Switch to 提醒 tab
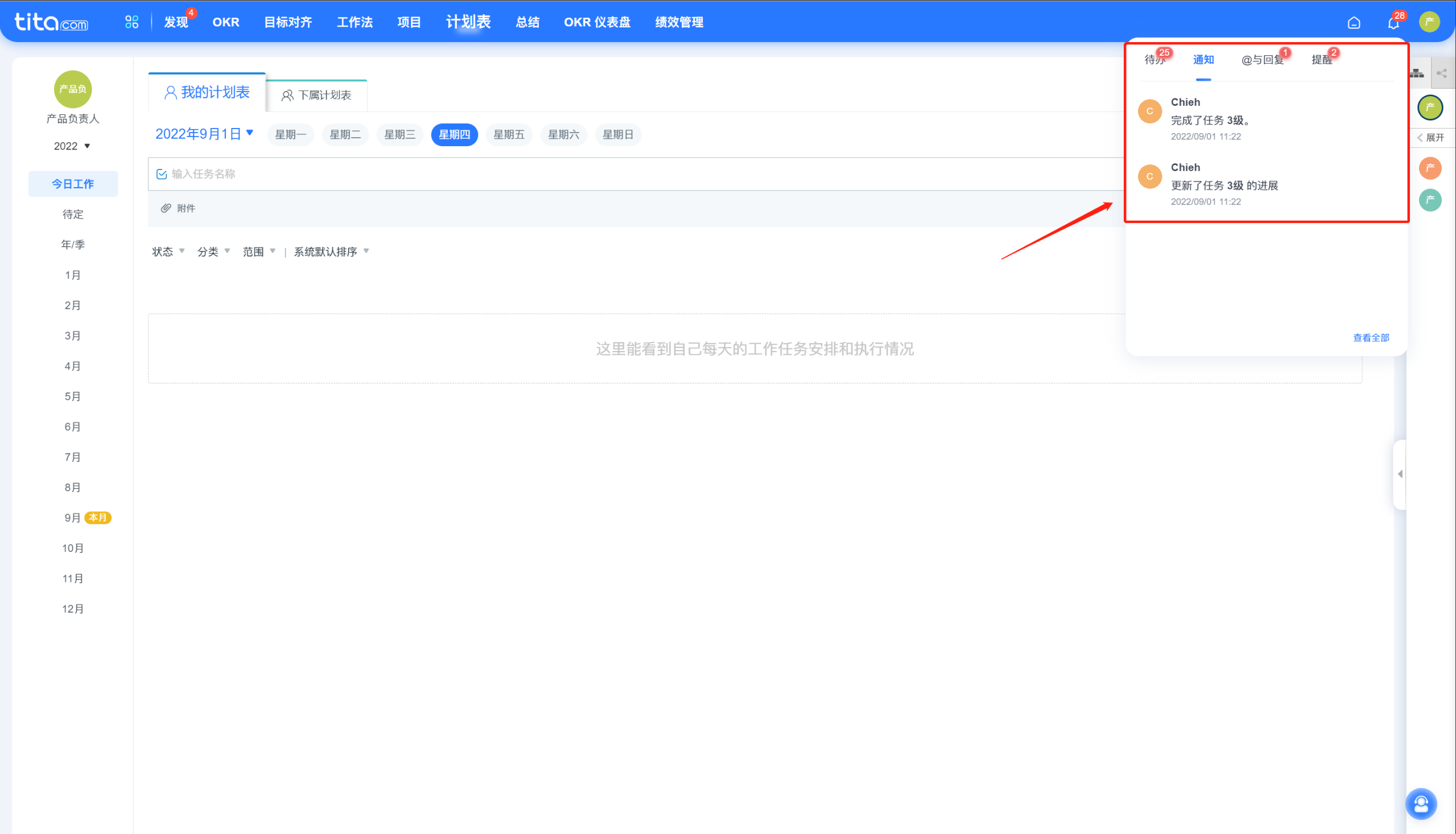 pyautogui.click(x=1321, y=60)
